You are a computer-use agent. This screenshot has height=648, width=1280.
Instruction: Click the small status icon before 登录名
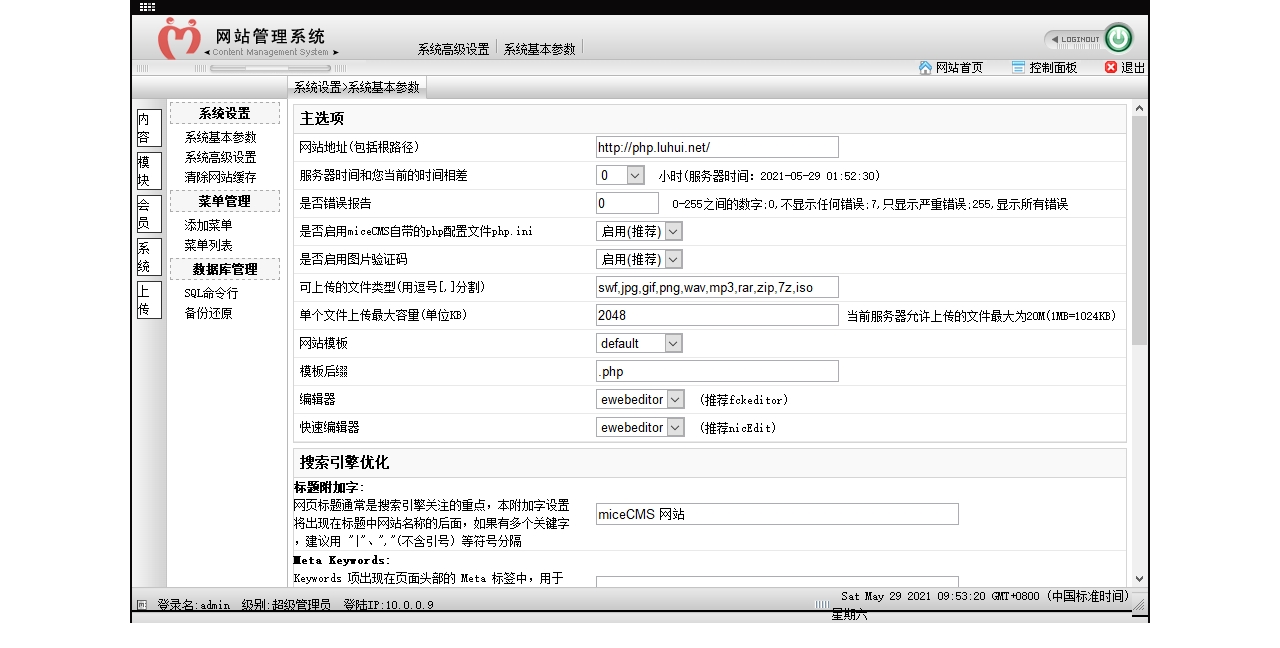pos(141,604)
